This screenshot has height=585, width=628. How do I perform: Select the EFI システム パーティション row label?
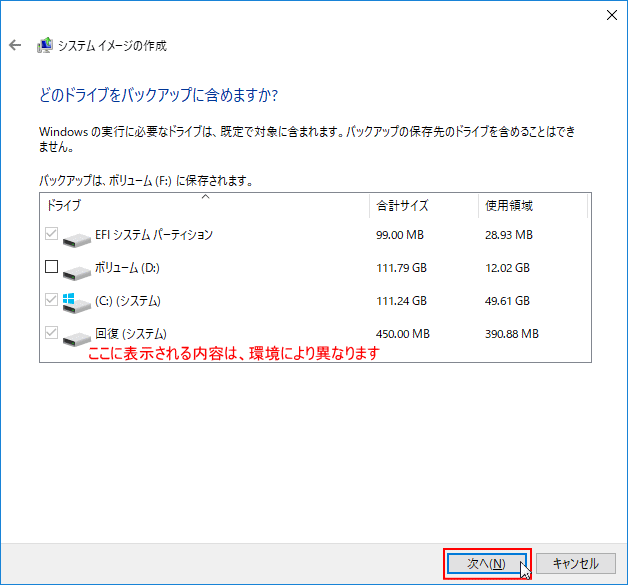154,235
